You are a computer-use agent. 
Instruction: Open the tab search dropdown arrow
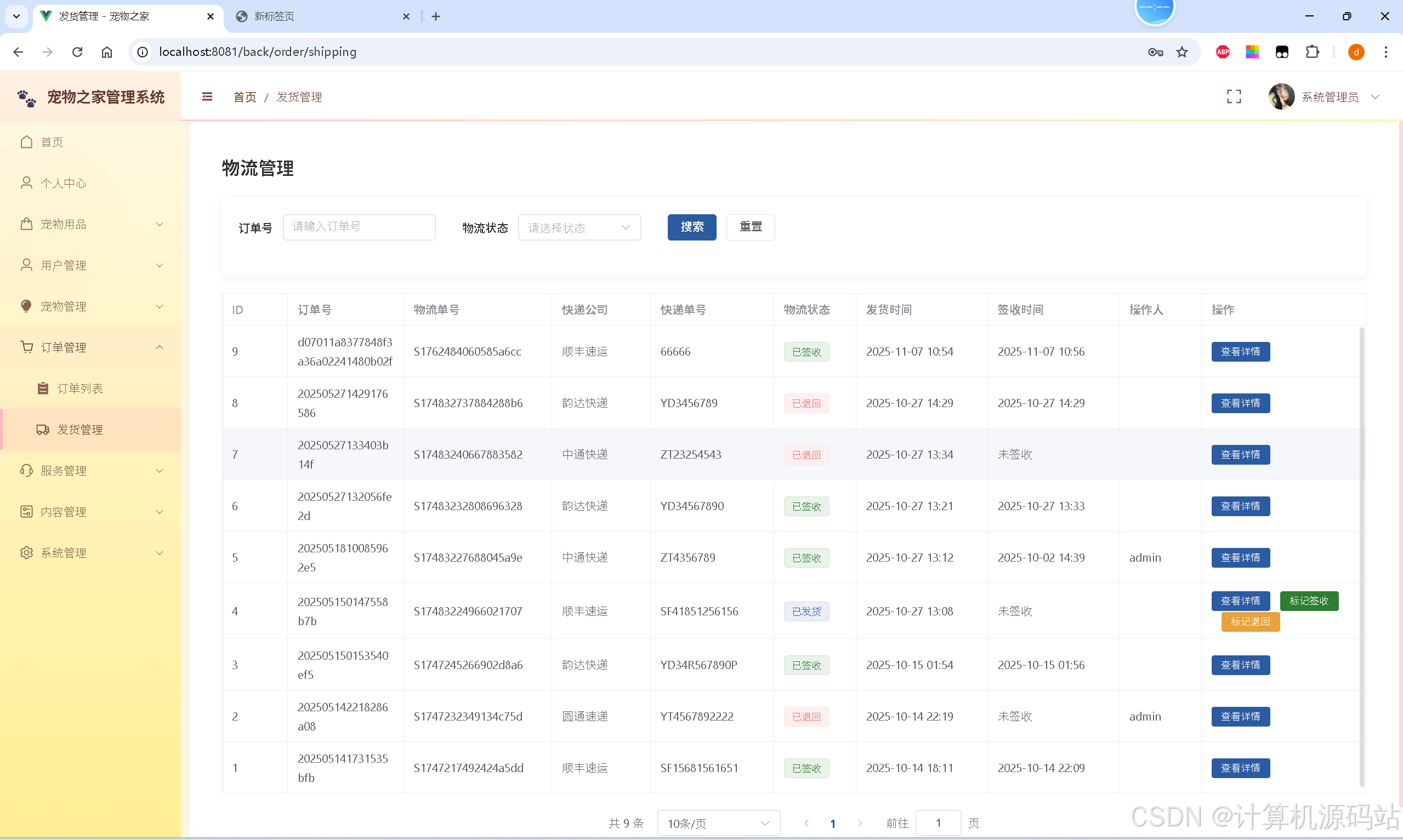coord(16,16)
